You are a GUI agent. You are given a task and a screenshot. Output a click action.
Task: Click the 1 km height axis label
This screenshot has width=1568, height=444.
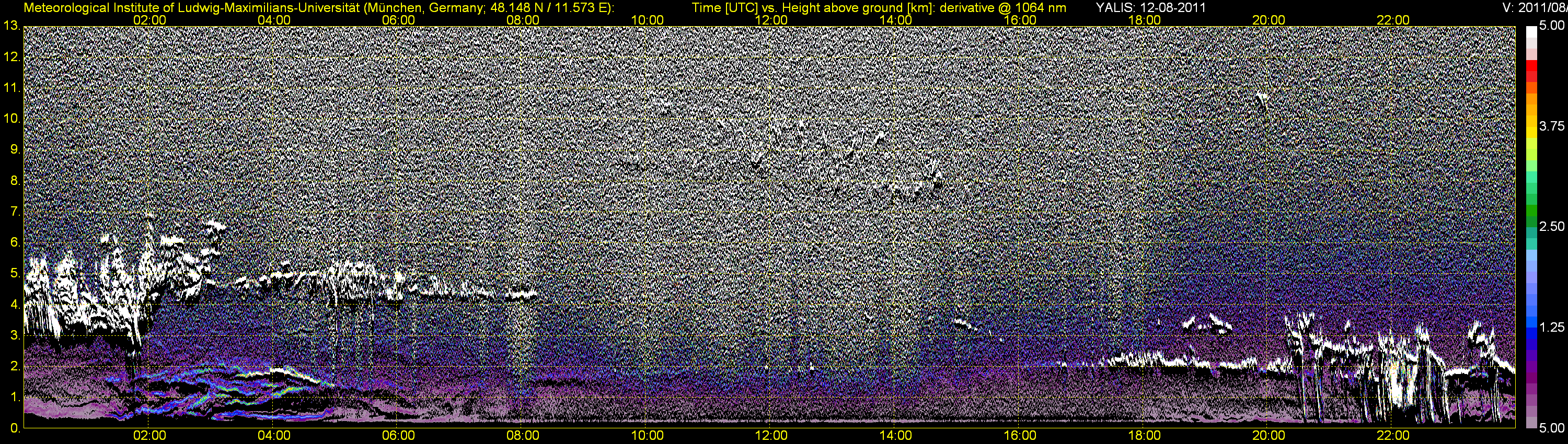[x=15, y=397]
